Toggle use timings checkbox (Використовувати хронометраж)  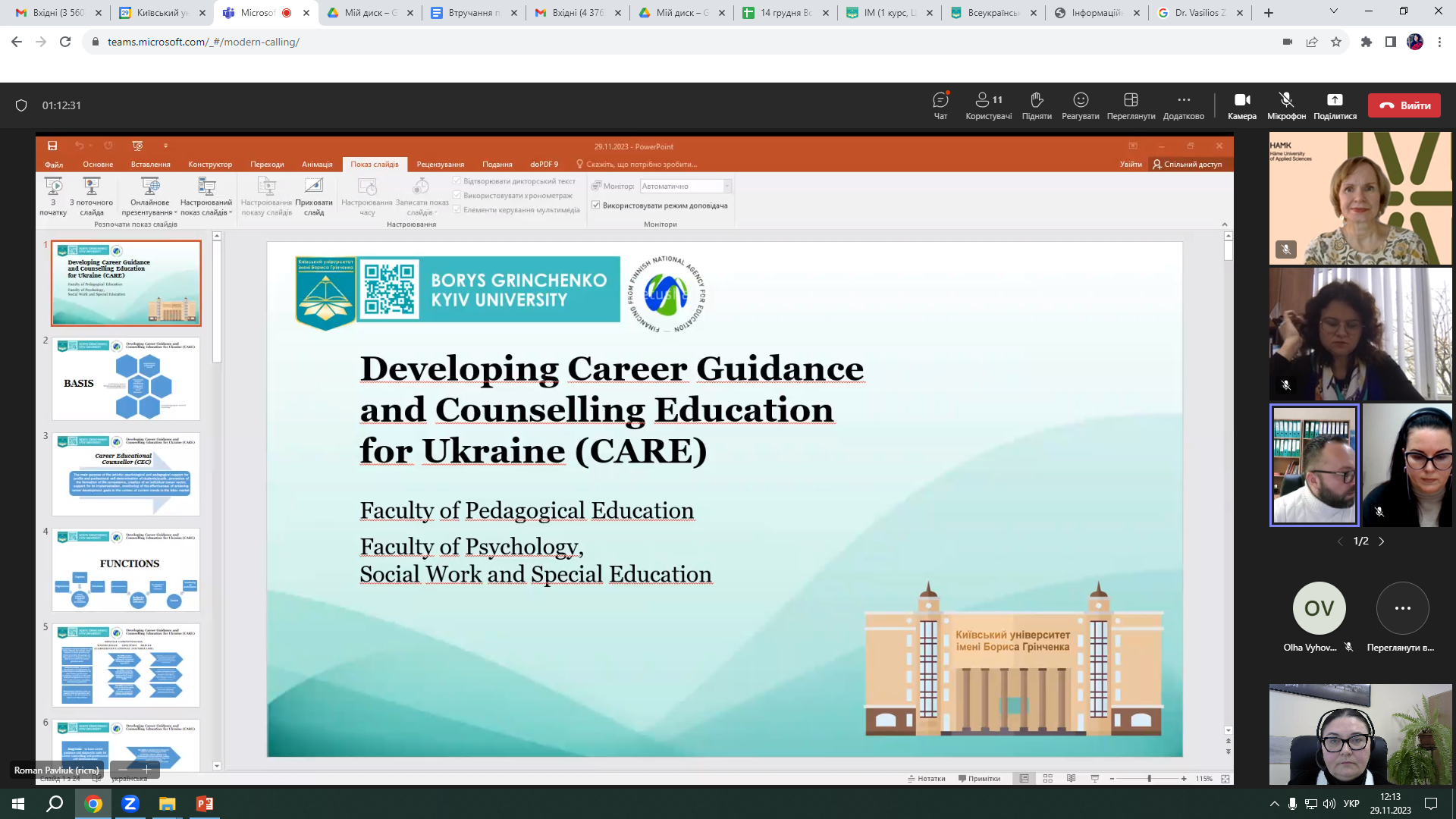point(457,196)
